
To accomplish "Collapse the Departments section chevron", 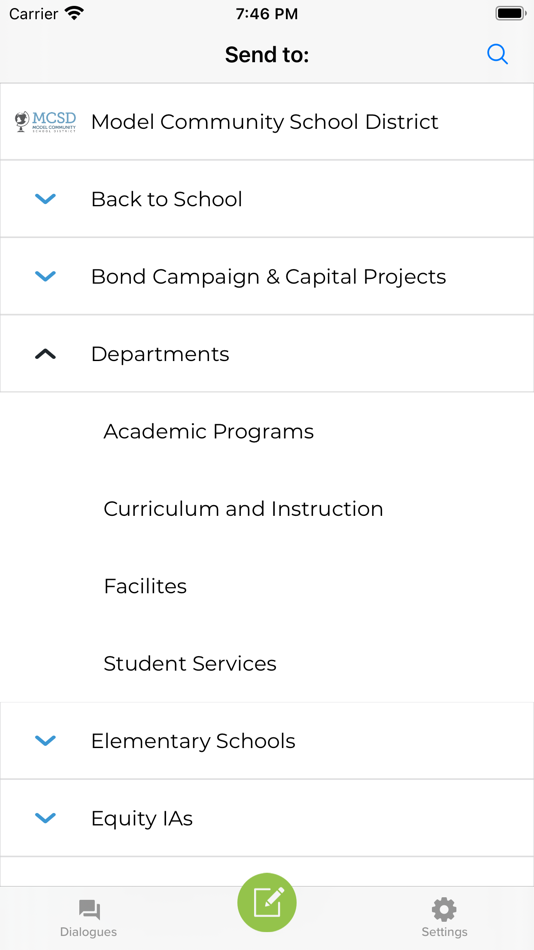I will 45,354.
